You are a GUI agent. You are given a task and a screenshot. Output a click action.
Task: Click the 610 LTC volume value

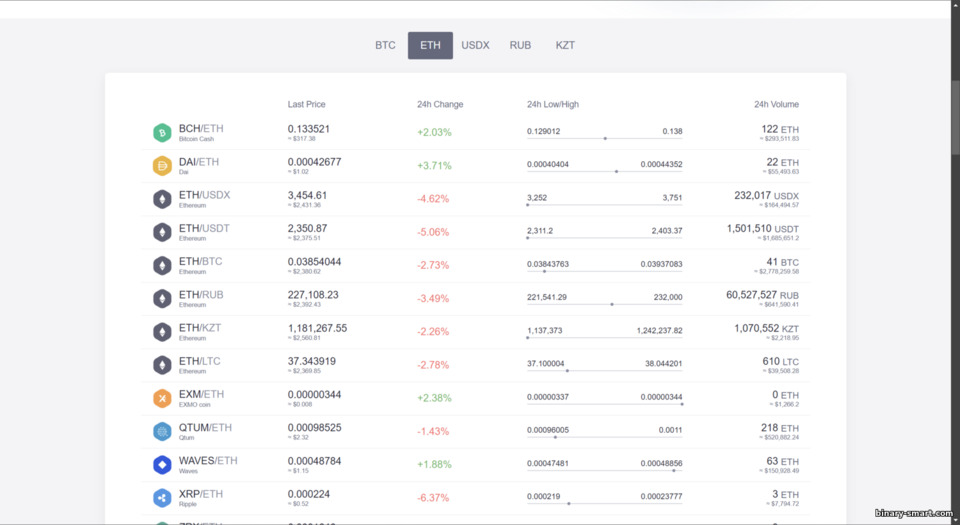pyautogui.click(x=781, y=362)
